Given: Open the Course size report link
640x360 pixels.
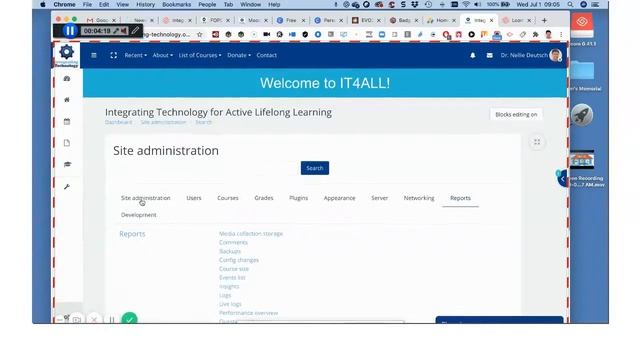Looking at the screenshot, I should coord(234,269).
